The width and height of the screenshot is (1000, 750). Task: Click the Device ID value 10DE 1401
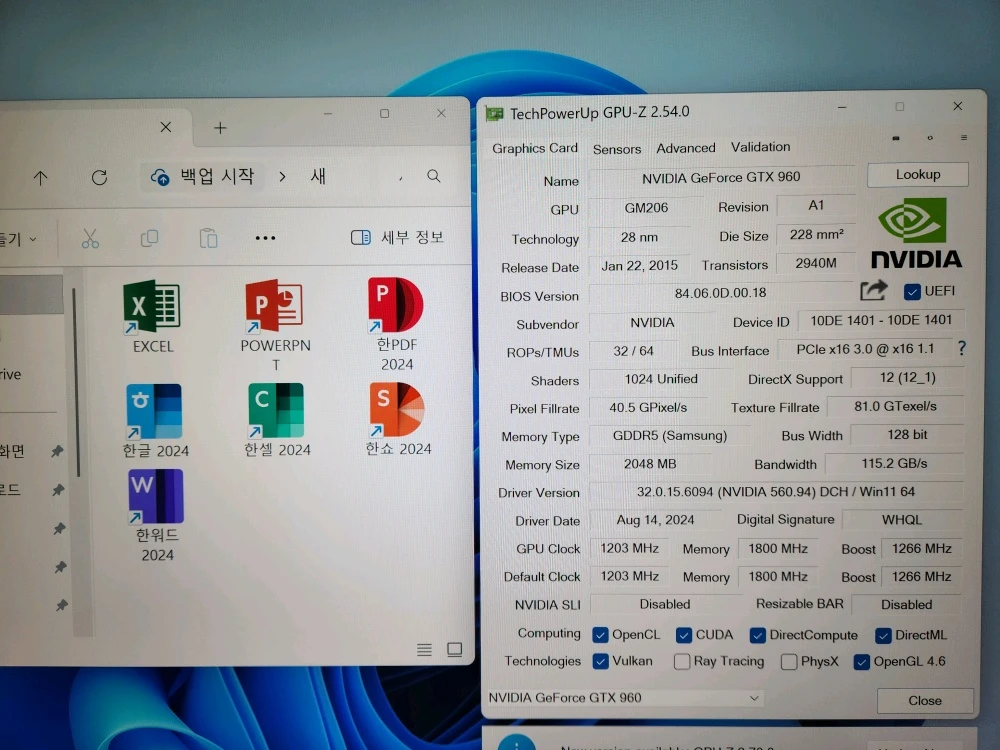pos(881,320)
